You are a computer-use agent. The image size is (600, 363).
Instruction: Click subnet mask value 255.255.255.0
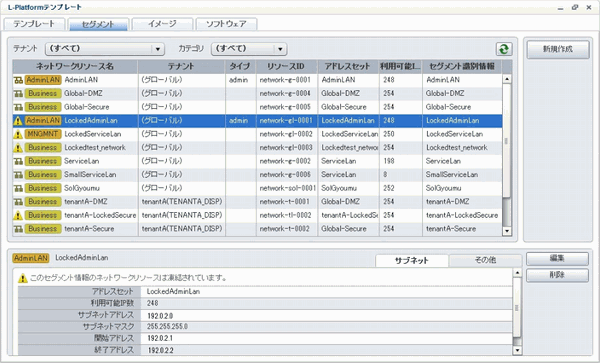[x=167, y=327]
